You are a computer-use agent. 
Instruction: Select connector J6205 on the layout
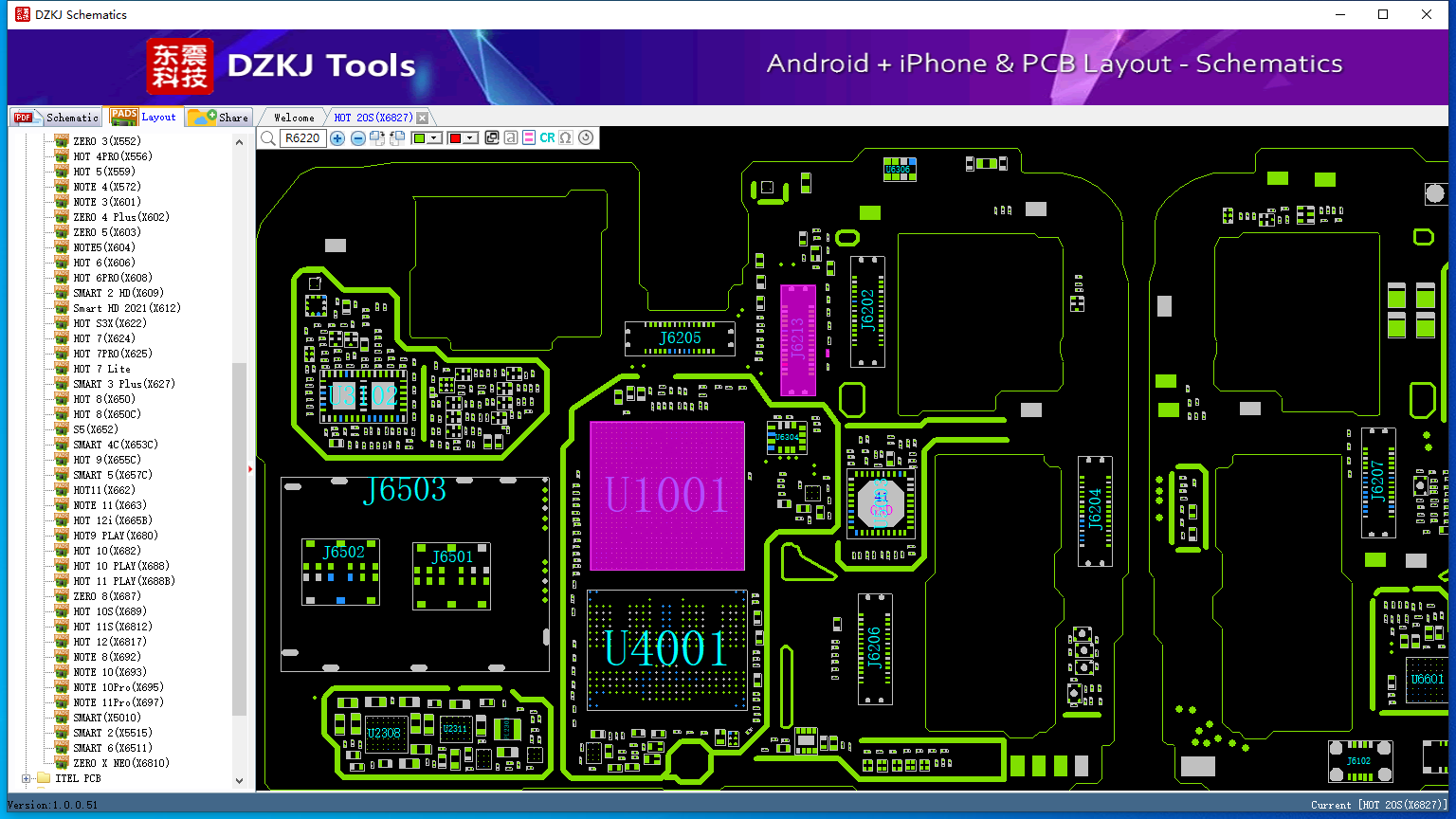click(x=681, y=338)
